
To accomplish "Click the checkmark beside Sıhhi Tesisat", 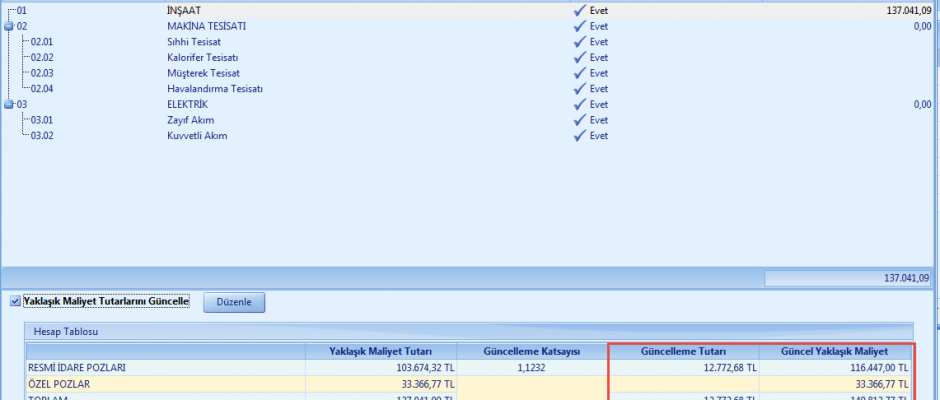I will click(x=579, y=42).
